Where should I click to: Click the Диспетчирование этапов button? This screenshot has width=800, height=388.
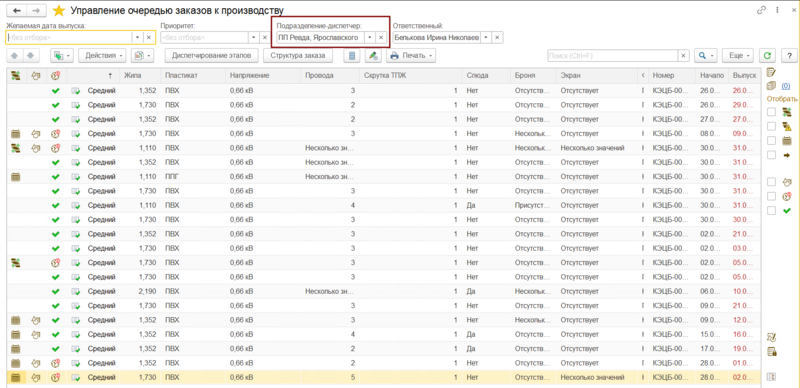click(x=212, y=56)
